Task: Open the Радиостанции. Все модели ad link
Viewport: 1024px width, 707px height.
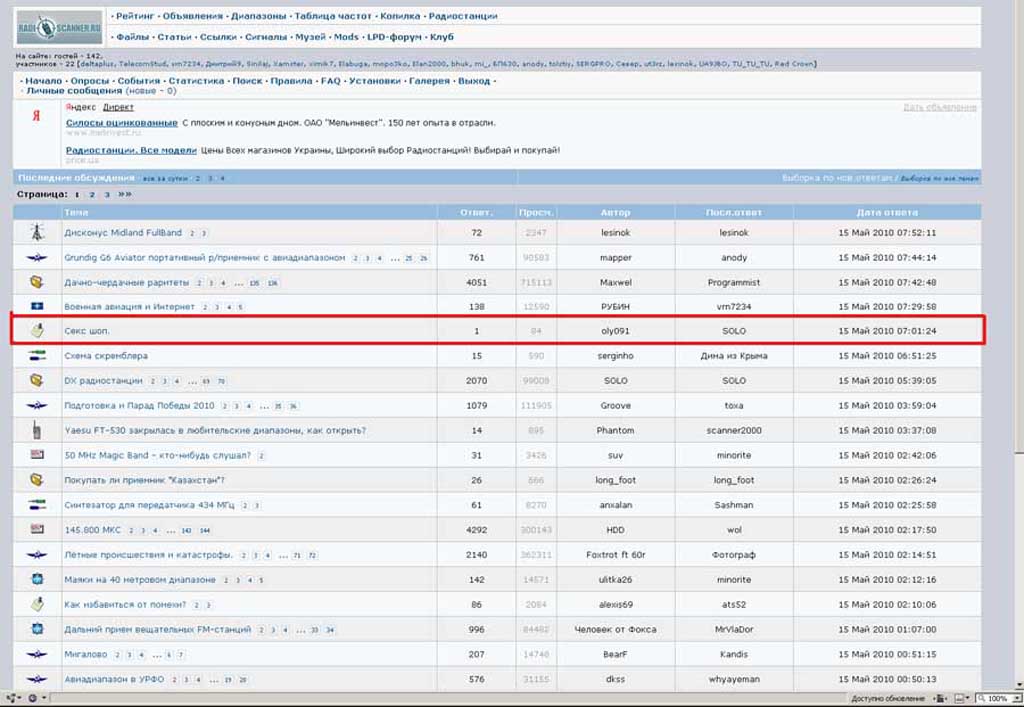Action: click(x=131, y=150)
